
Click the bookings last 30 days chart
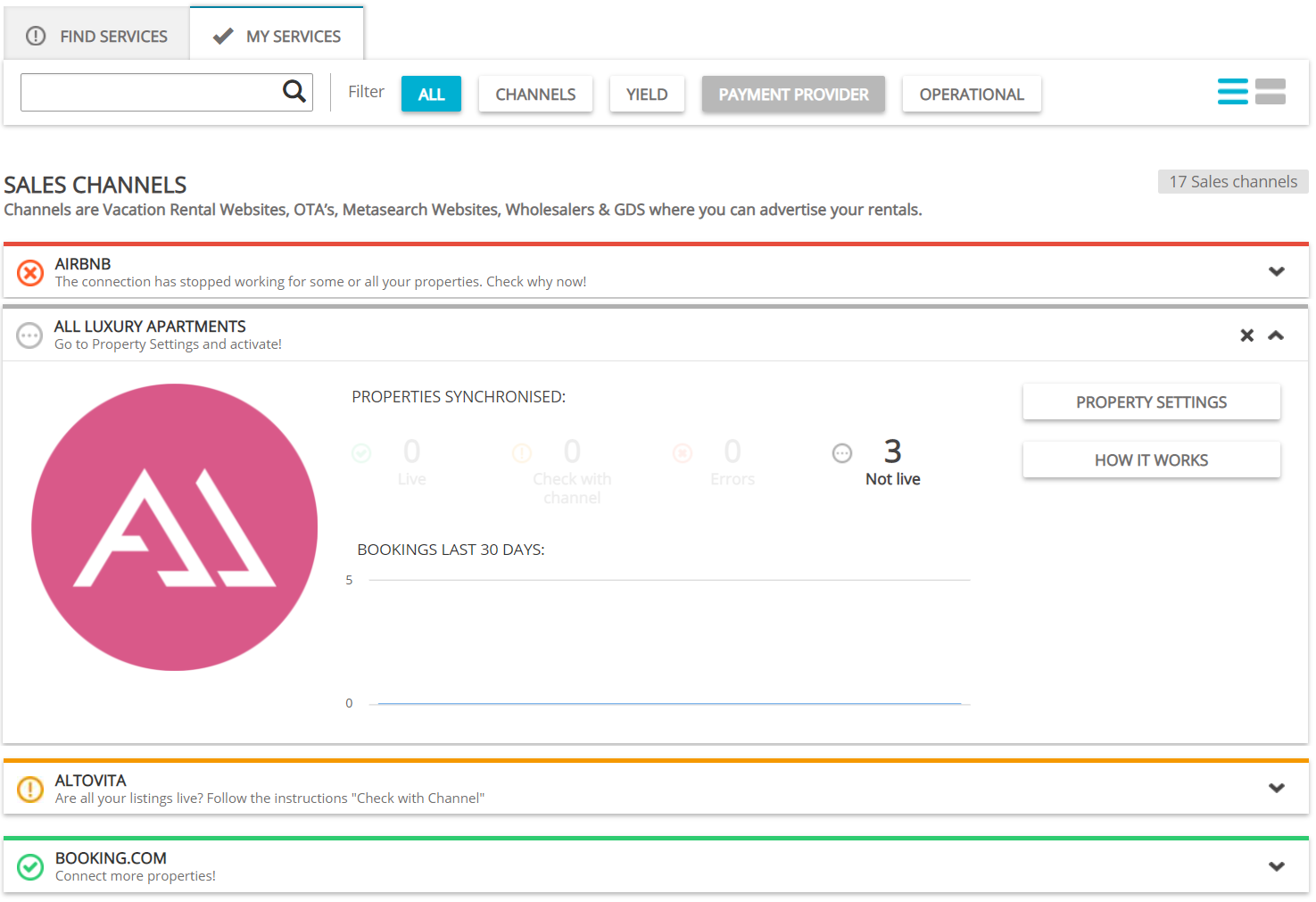pyautogui.click(x=658, y=641)
